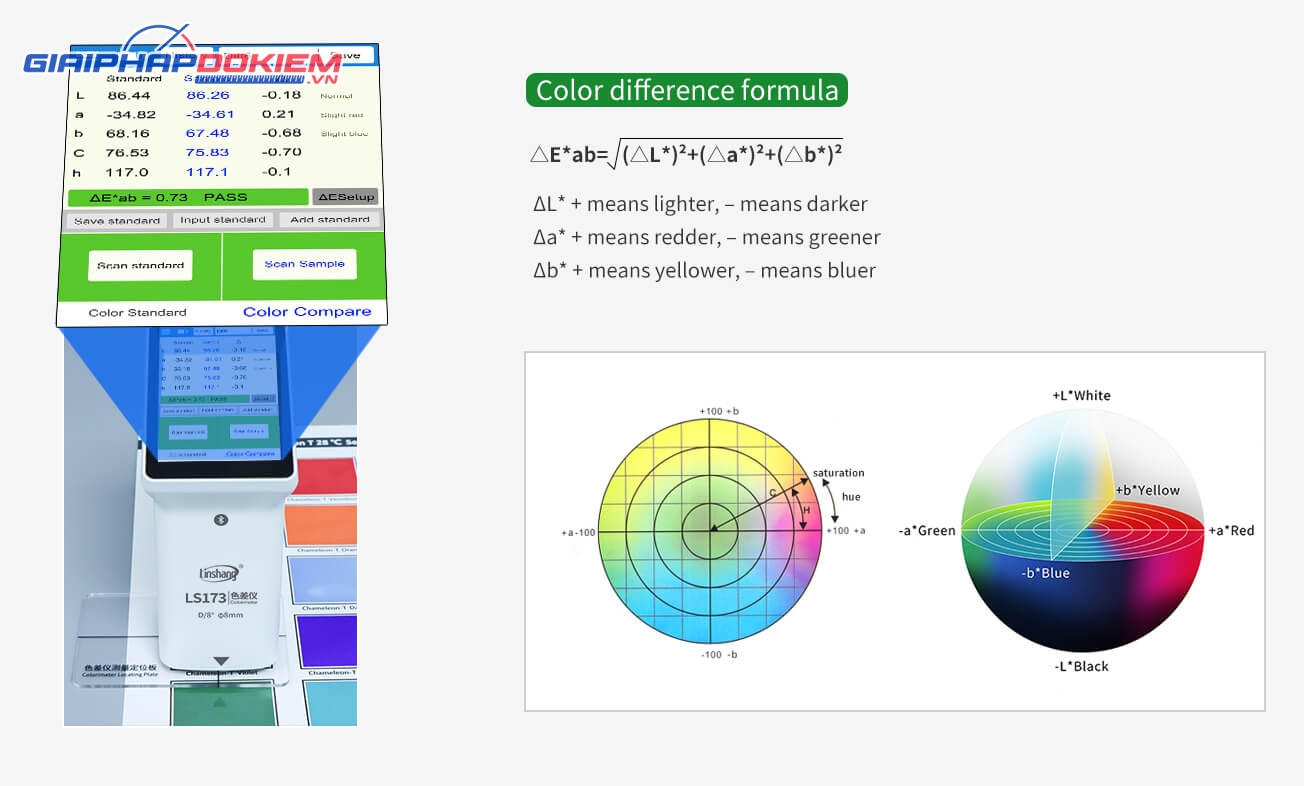The image size is (1304, 786).
Task: Tap the Input standard button
Action: (222, 219)
